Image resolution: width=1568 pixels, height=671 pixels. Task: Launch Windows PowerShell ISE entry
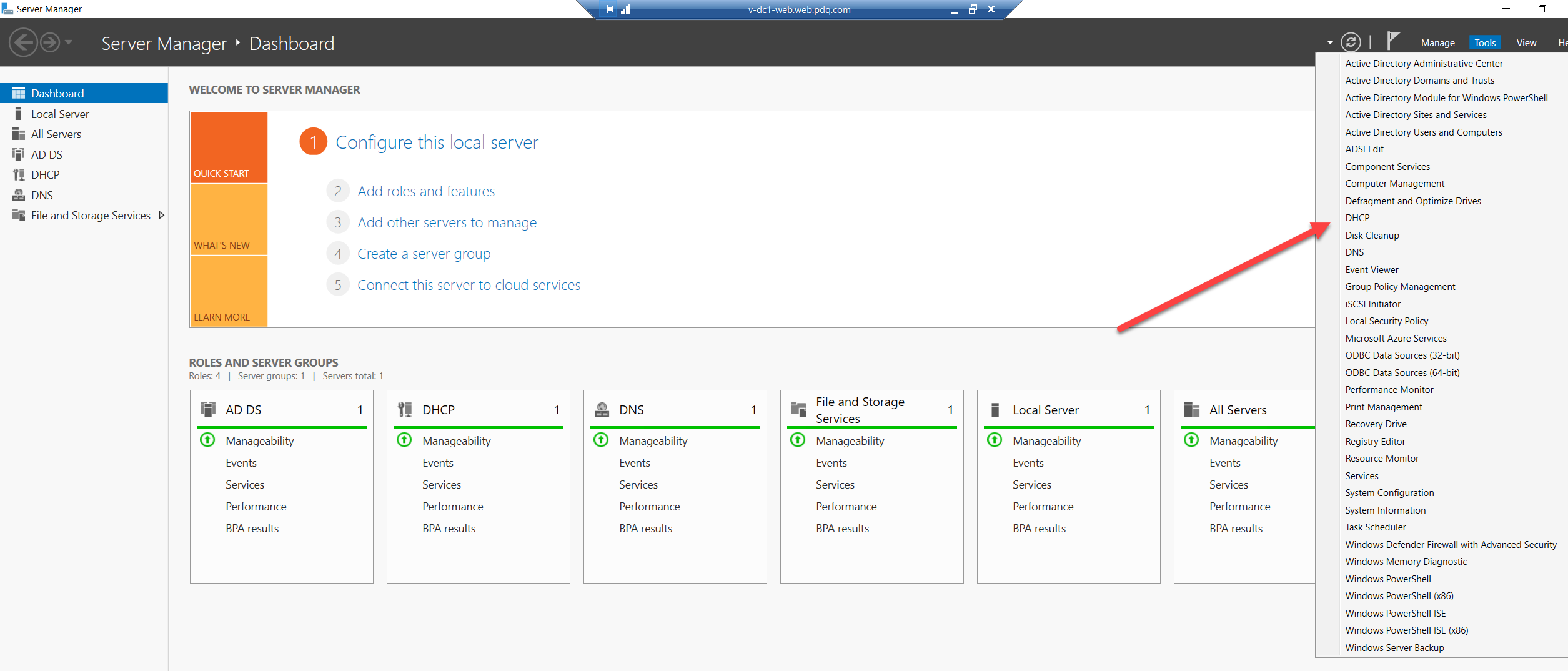(x=1396, y=614)
